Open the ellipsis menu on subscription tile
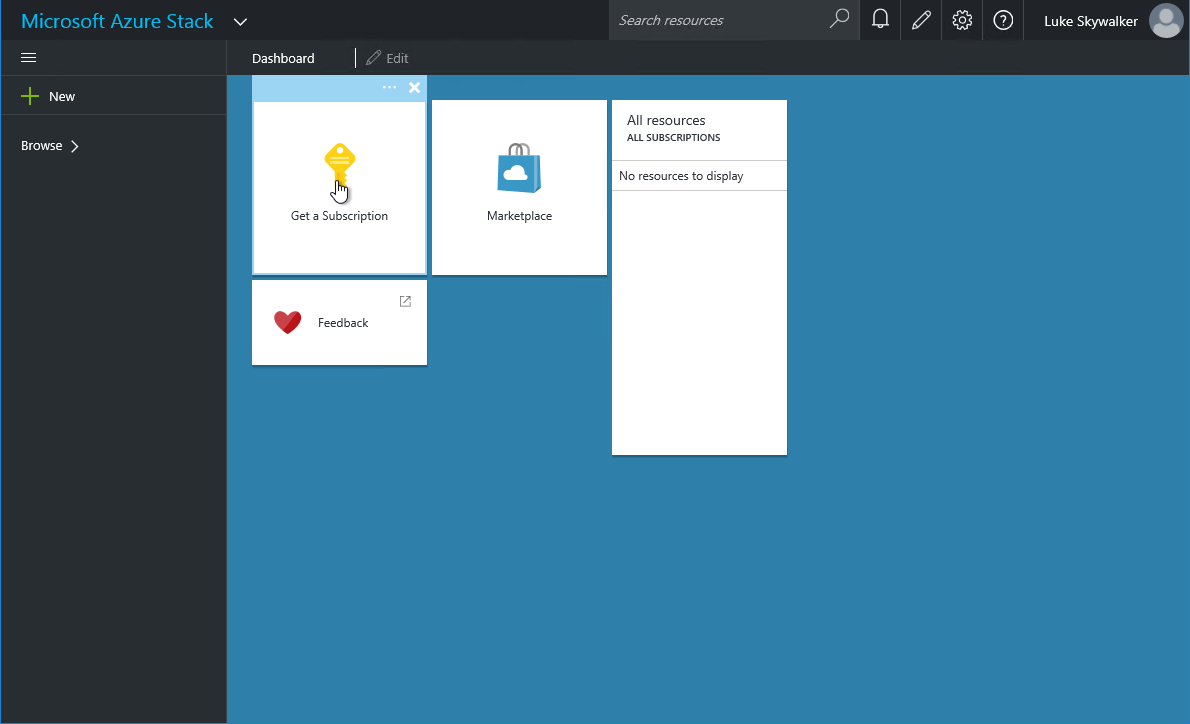1190x724 pixels. click(x=389, y=87)
